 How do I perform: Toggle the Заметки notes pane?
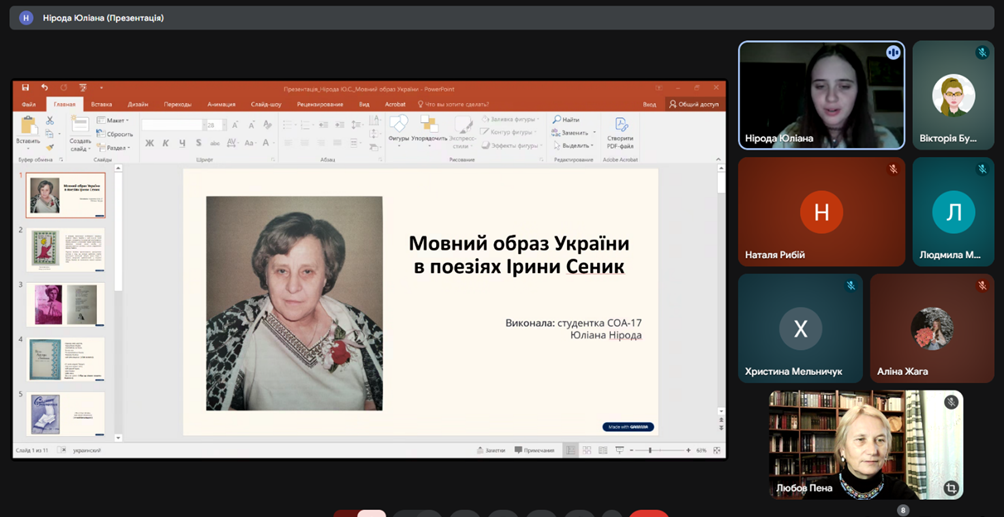coord(491,450)
